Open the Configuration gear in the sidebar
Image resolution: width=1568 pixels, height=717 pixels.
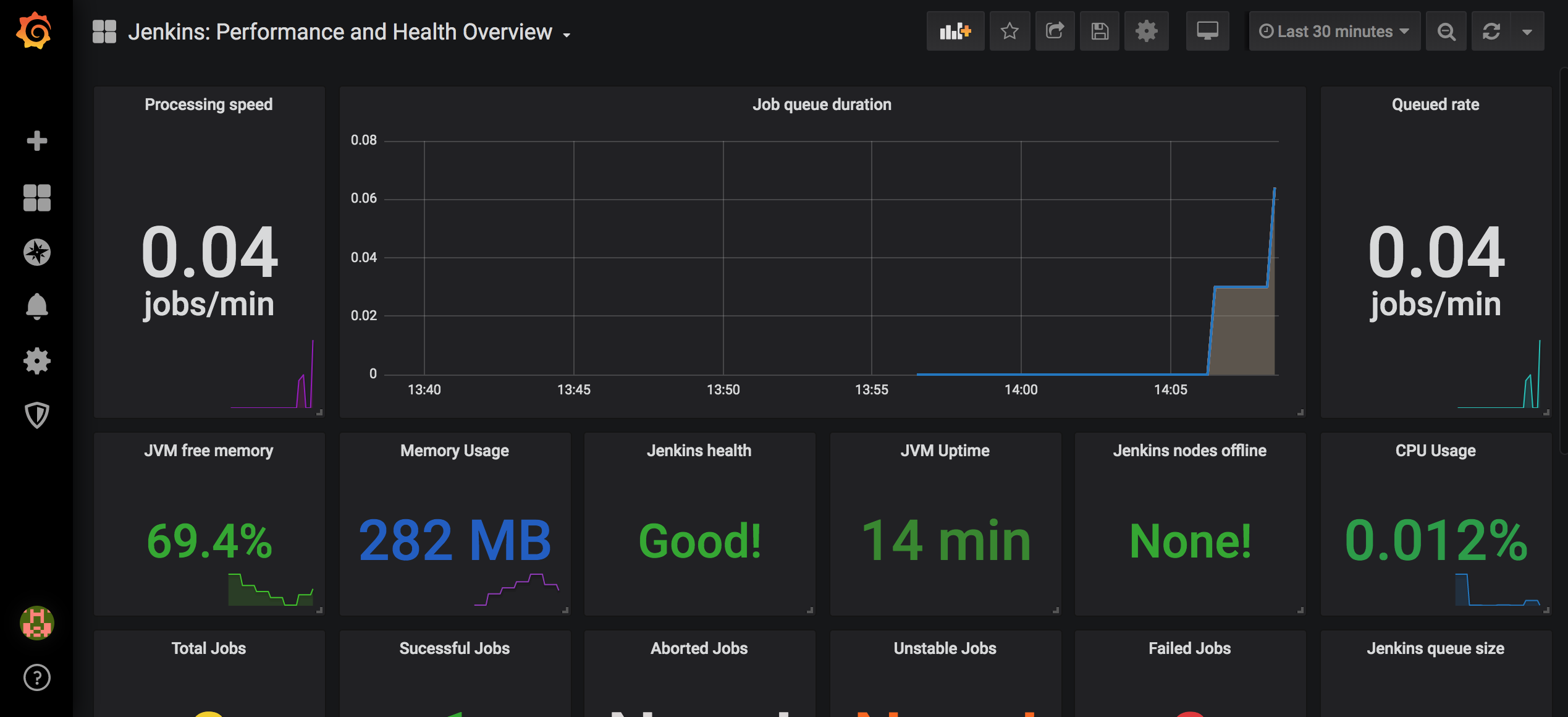click(x=37, y=360)
